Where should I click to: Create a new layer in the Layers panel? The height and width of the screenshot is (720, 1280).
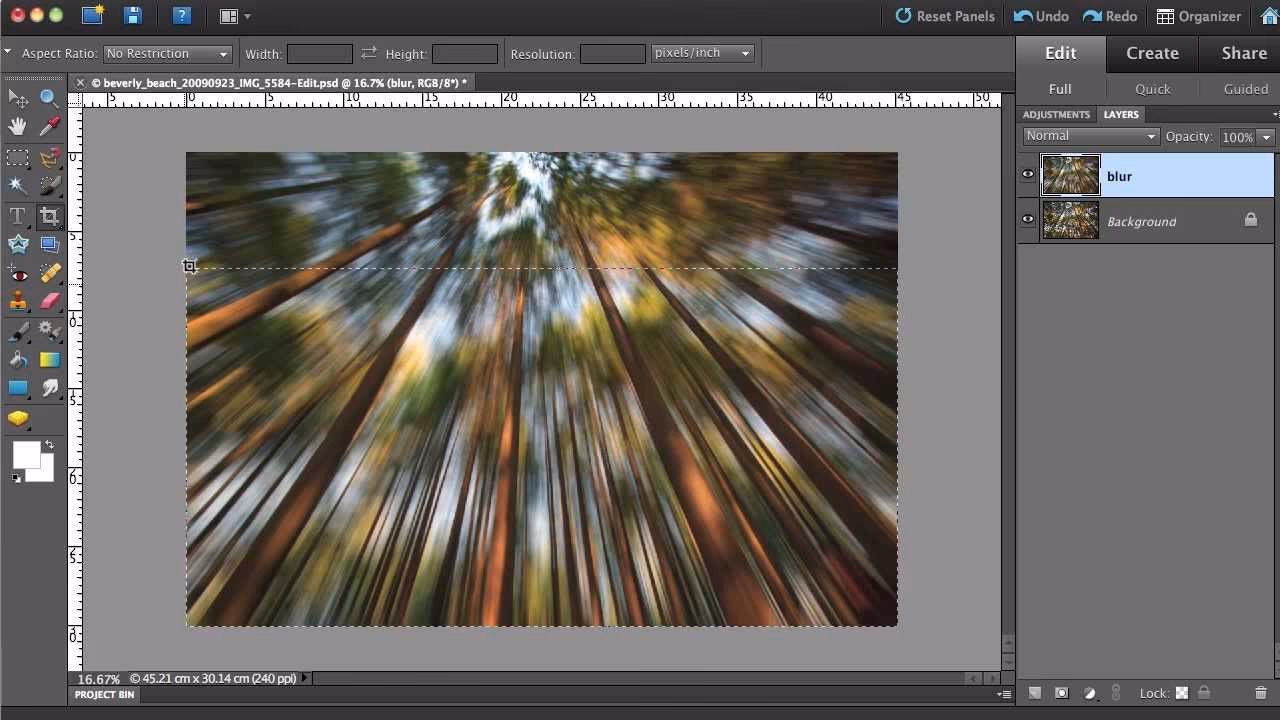[1034, 692]
